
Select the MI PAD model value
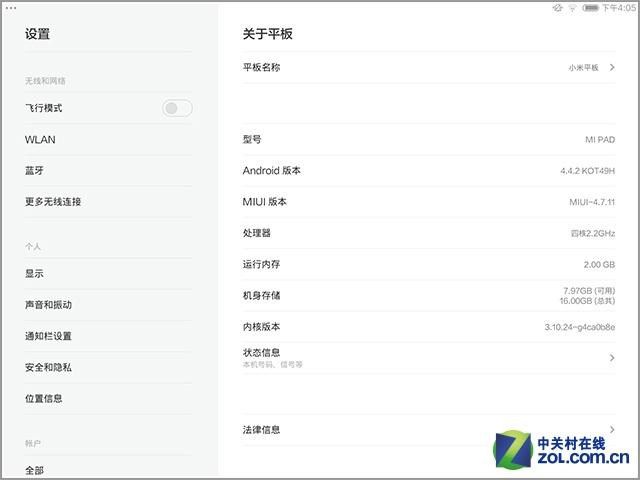(x=600, y=140)
